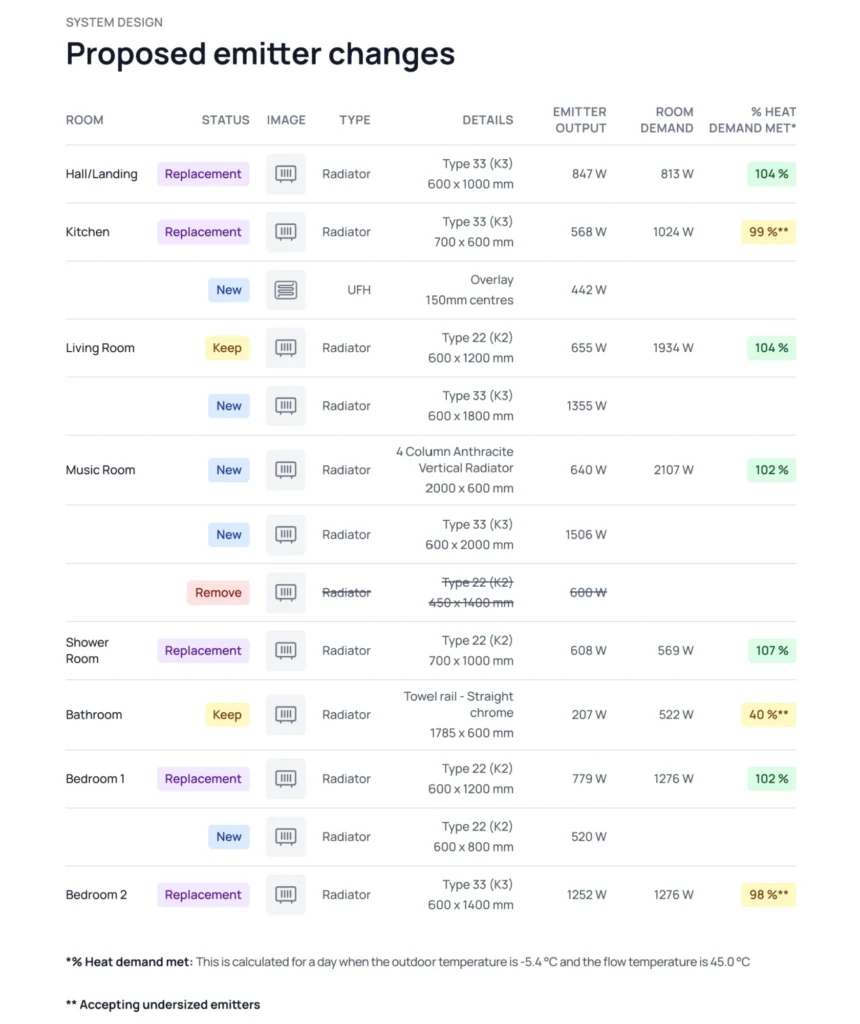
Task: Click the Bathroom towel rail icon
Action: [286, 715]
